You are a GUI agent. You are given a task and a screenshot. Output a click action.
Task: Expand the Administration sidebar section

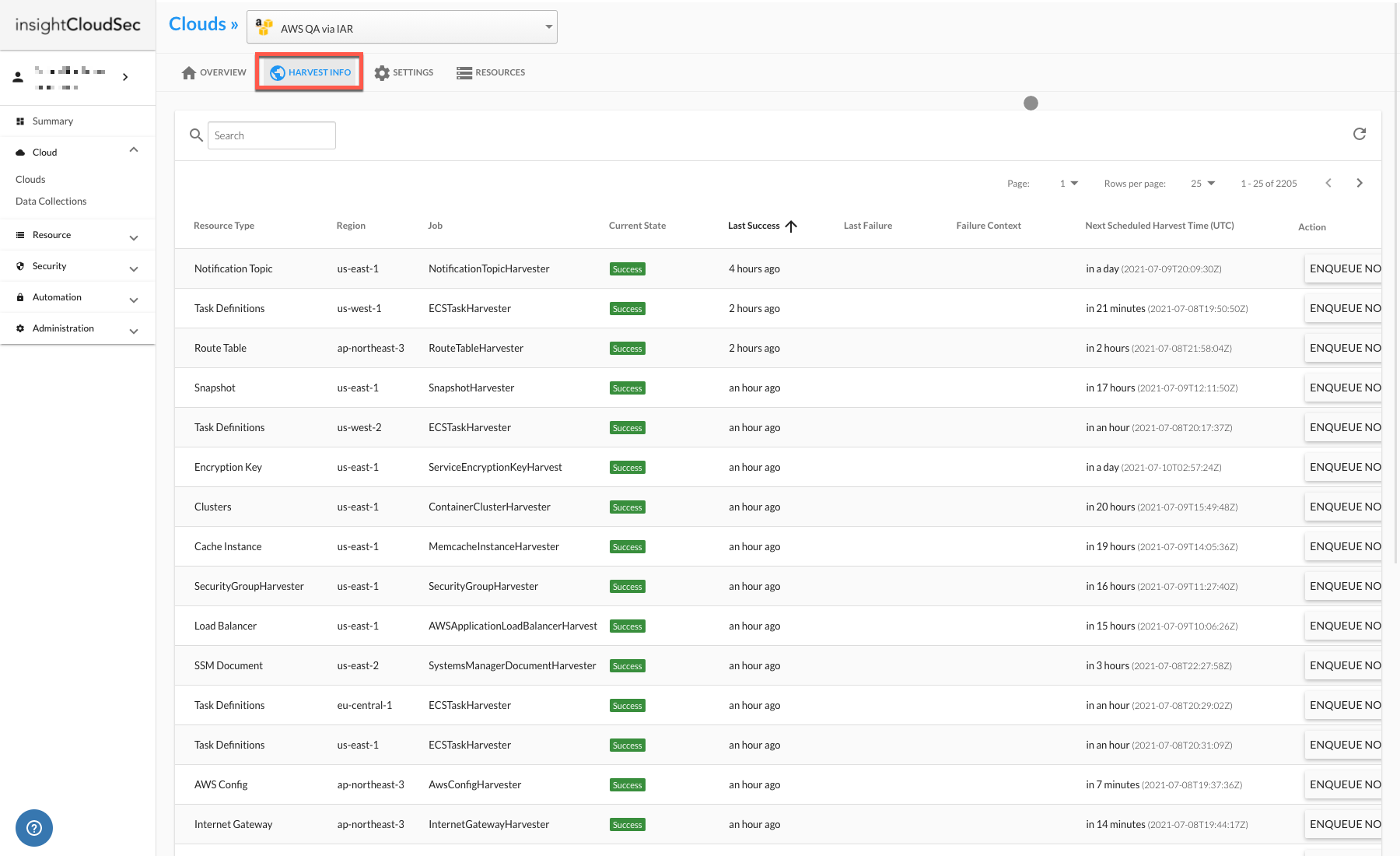(134, 331)
